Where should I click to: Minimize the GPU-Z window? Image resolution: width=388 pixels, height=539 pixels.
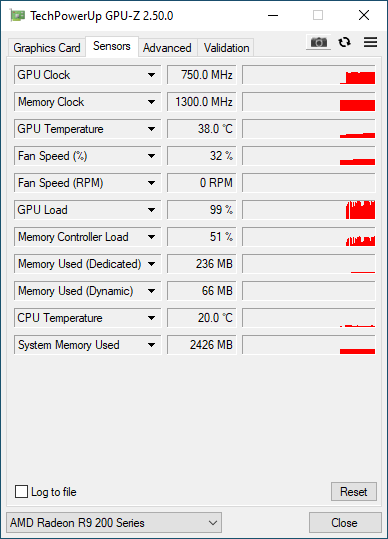tap(273, 15)
